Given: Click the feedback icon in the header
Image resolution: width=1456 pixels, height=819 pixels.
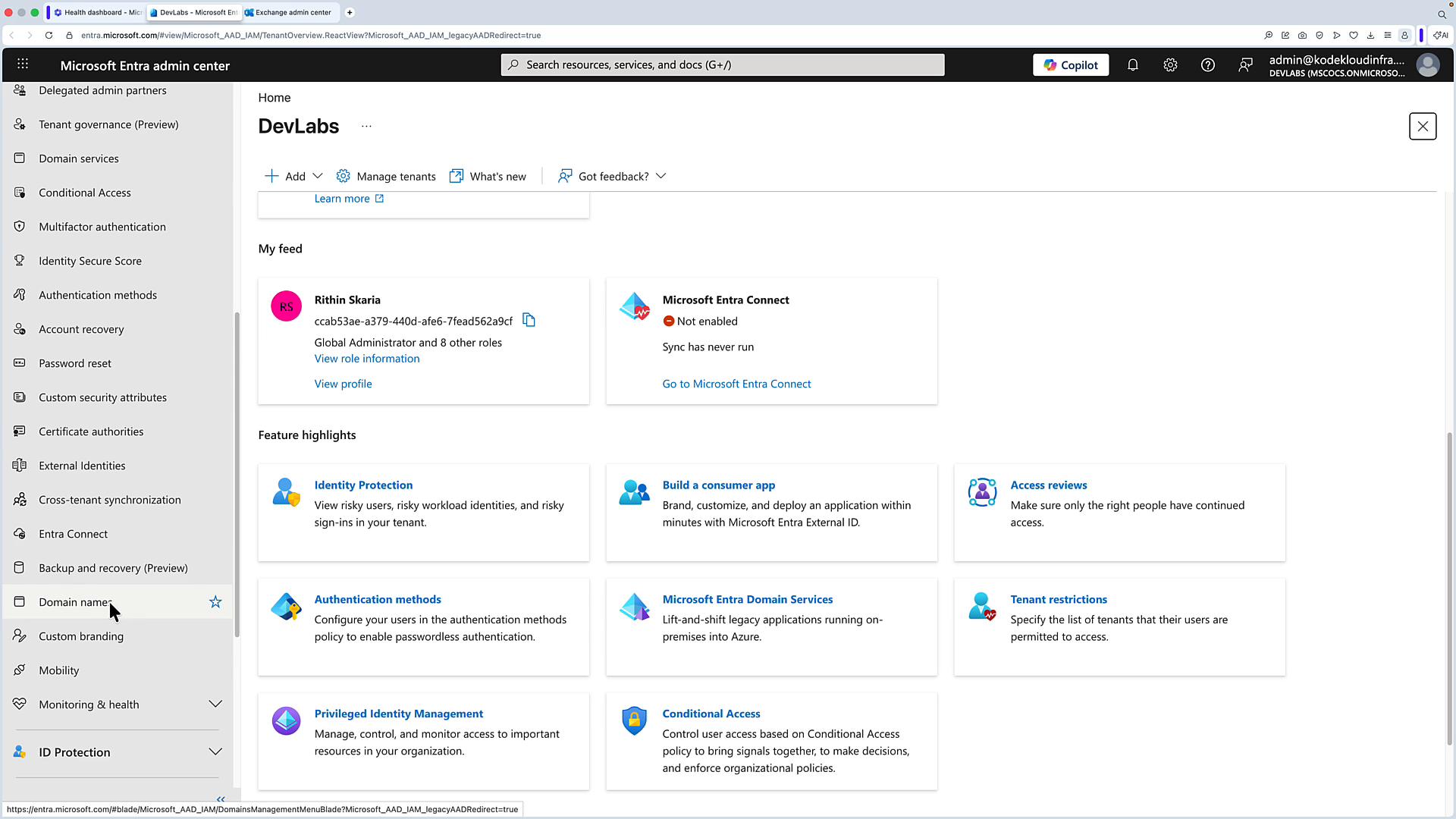Looking at the screenshot, I should pos(1245,65).
